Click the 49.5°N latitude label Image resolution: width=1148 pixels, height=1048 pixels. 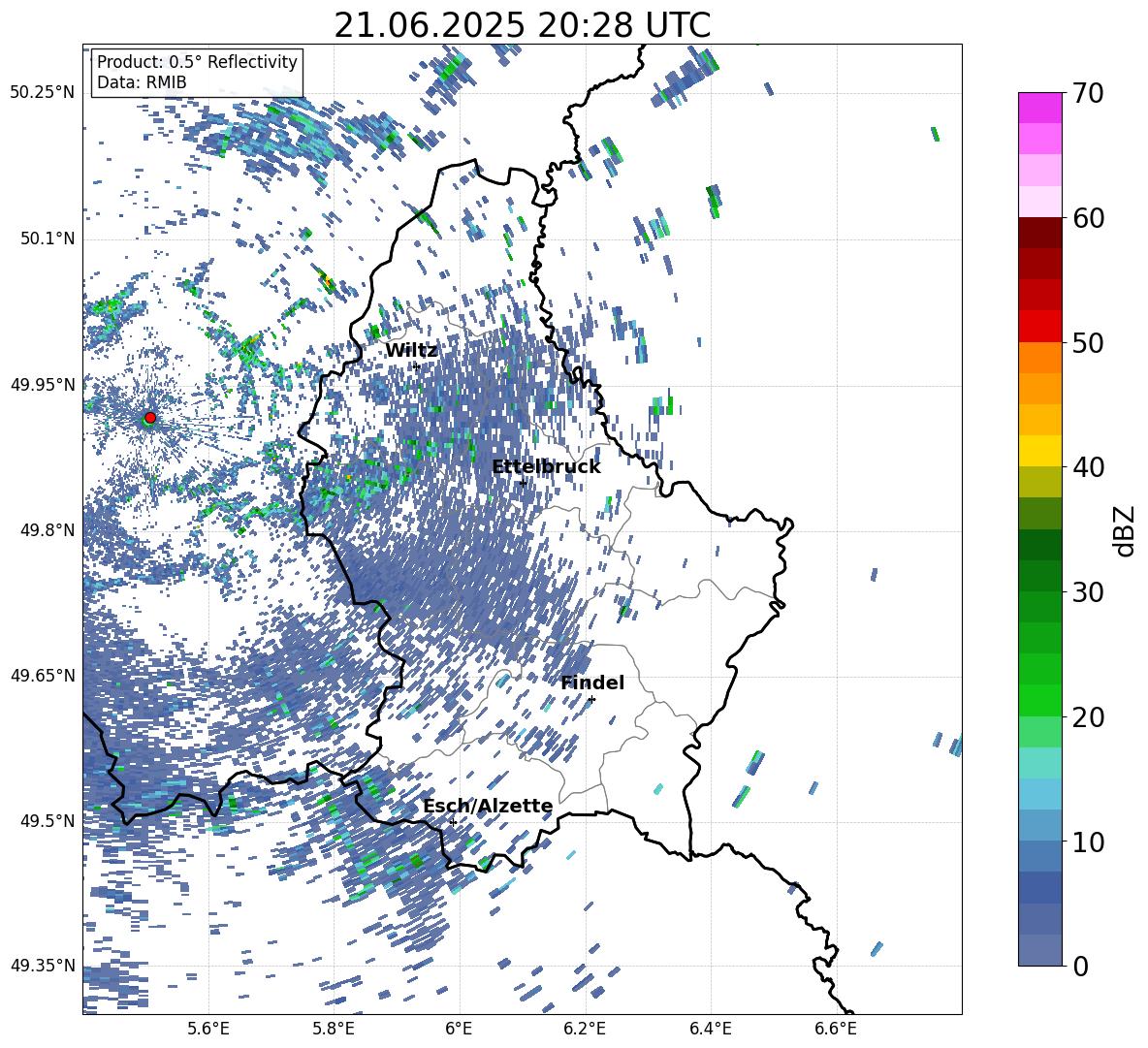coord(47,821)
